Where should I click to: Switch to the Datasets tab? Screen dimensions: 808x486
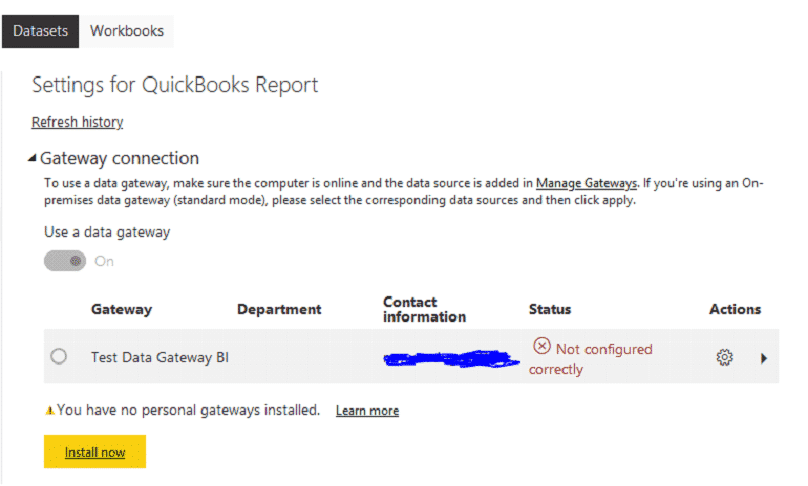pyautogui.click(x=40, y=31)
